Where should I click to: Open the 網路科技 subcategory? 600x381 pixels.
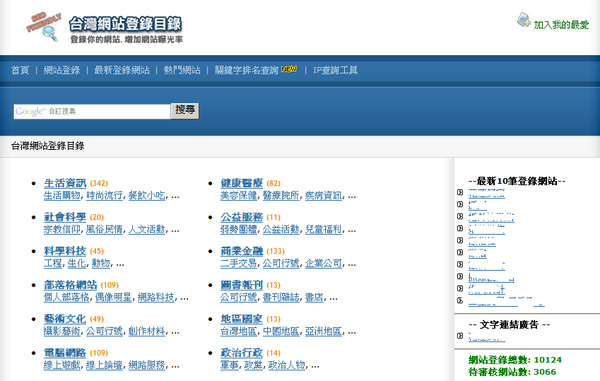156,297
